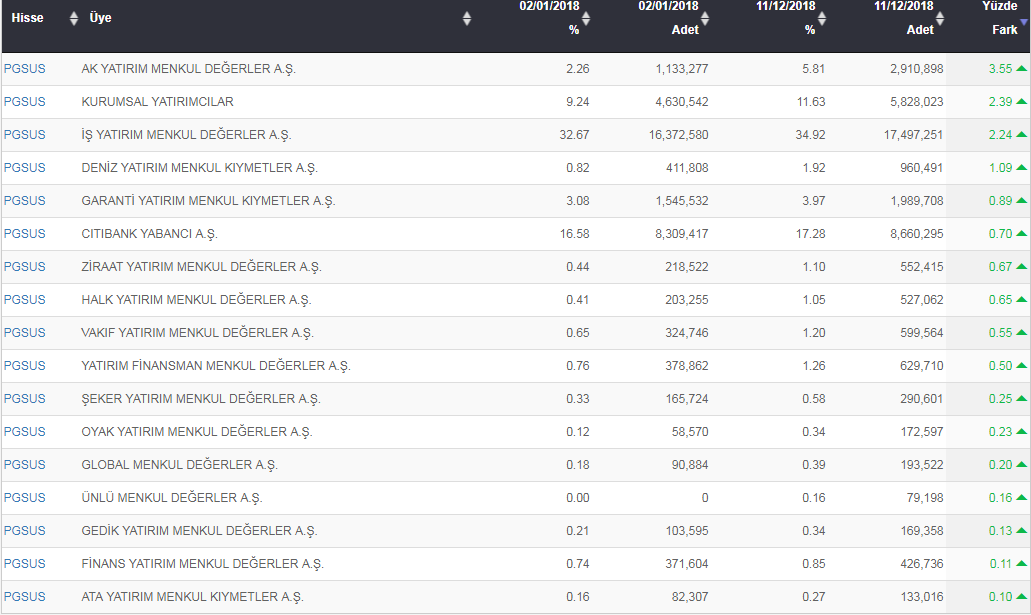Screen dimensions: 1031x615
Task: Open PGSUS link in DENİZ YATIRIM row
Action: [24, 168]
